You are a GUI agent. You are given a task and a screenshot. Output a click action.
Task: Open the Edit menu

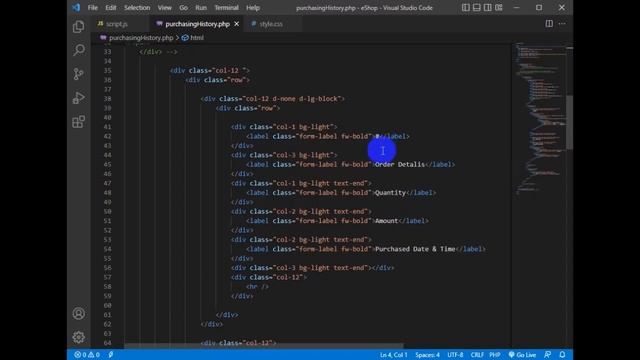(x=111, y=8)
